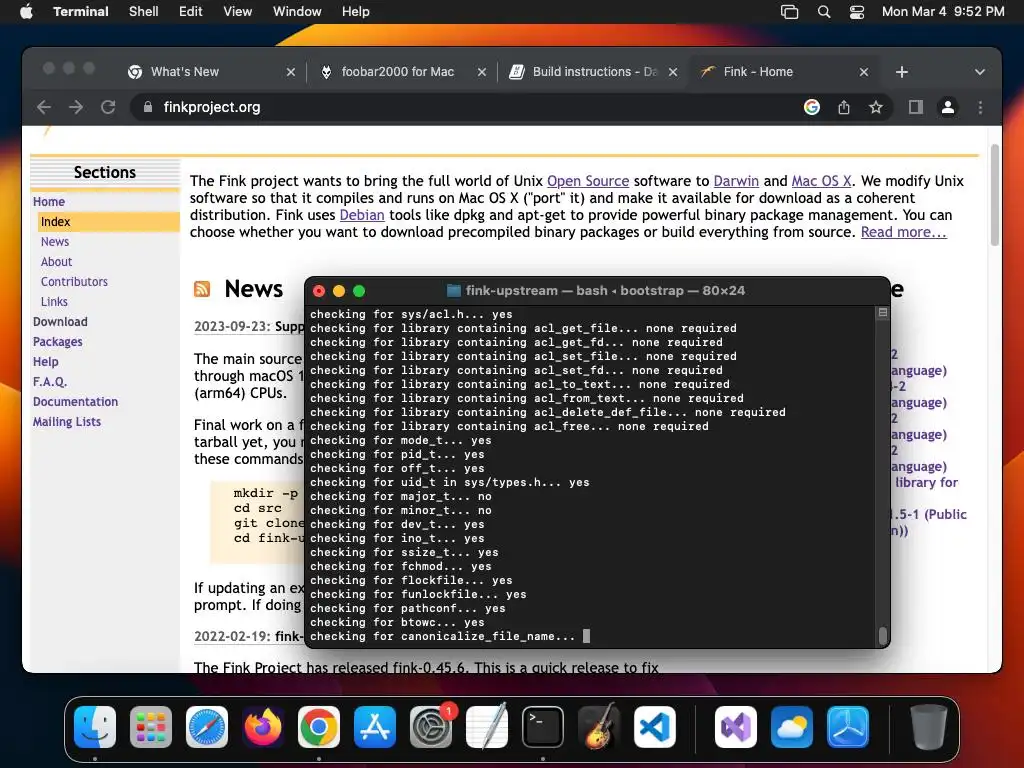Click the Terminal window scrollbar thumb

coord(882,635)
